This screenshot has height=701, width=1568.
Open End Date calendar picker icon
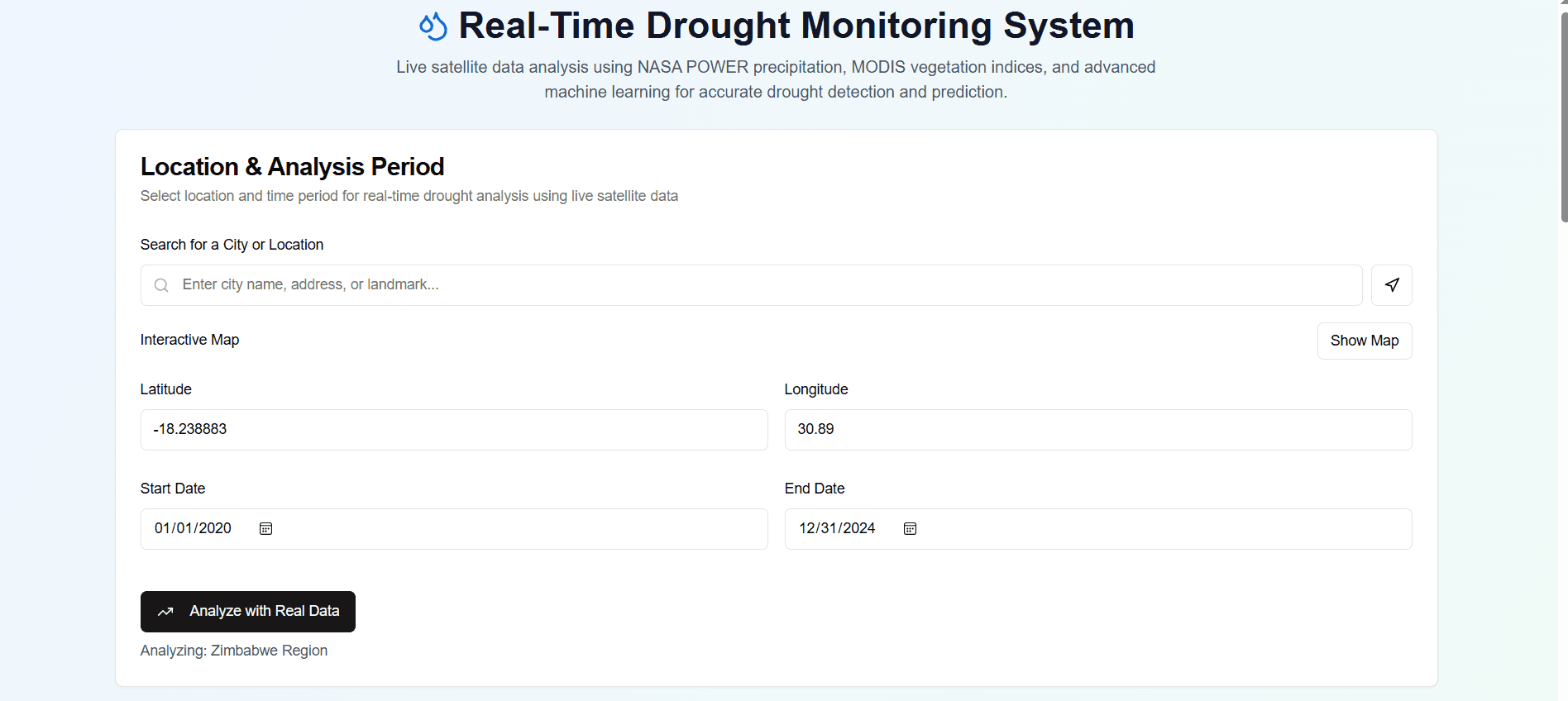[910, 529]
